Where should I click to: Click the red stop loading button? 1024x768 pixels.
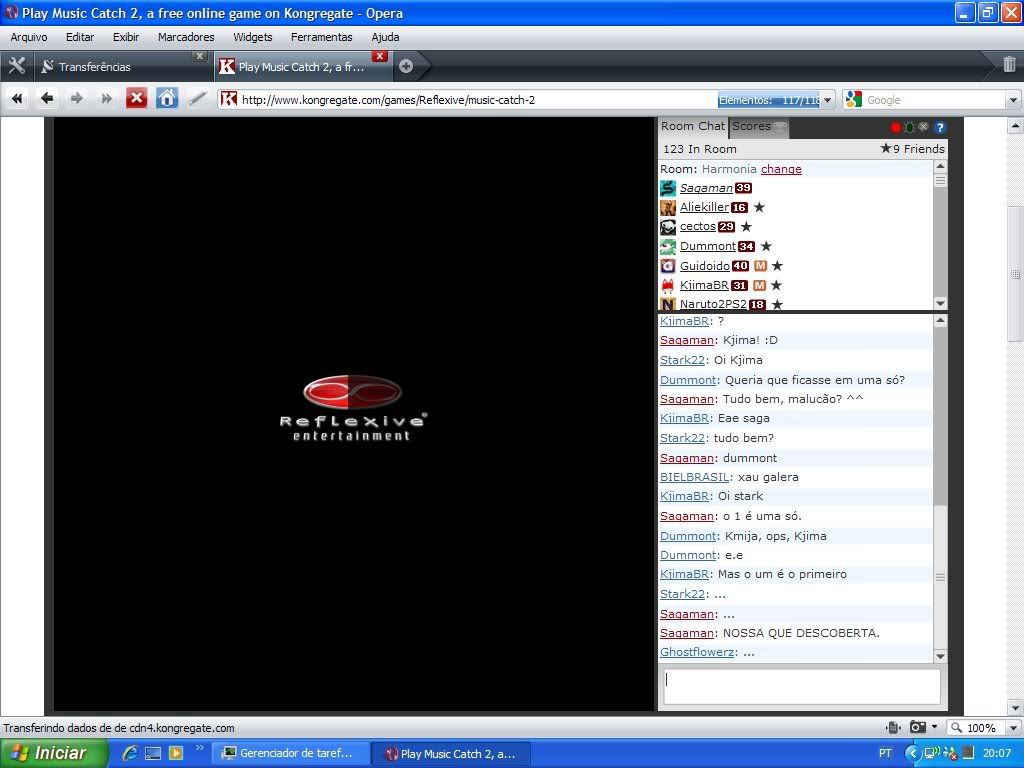coord(136,98)
